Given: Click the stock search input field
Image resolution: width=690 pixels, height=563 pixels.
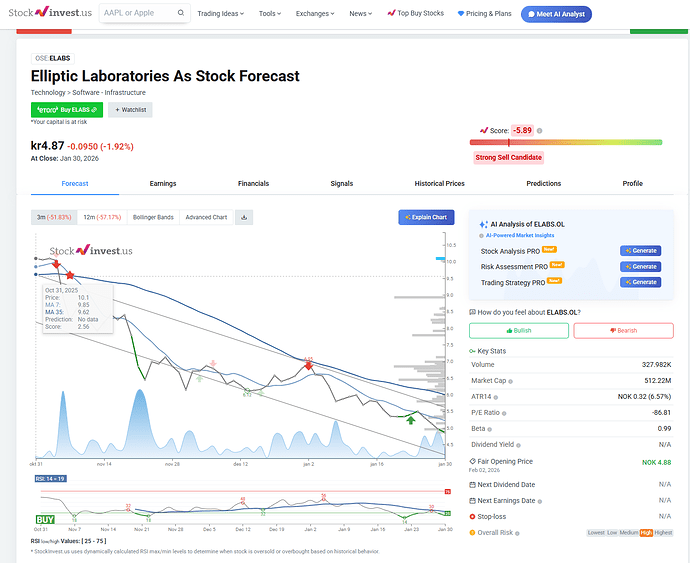Looking at the screenshot, I should point(135,14).
